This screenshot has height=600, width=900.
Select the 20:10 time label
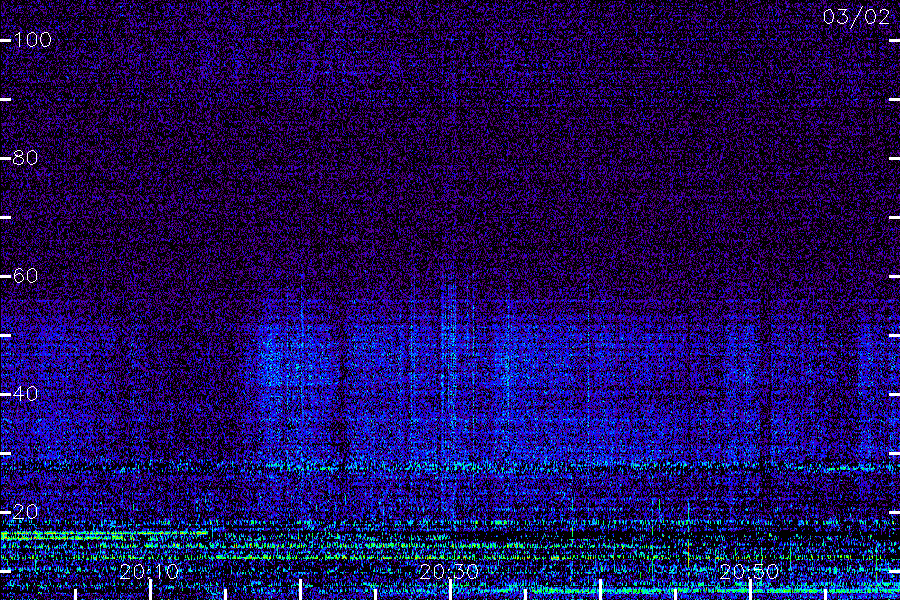pyautogui.click(x=149, y=571)
